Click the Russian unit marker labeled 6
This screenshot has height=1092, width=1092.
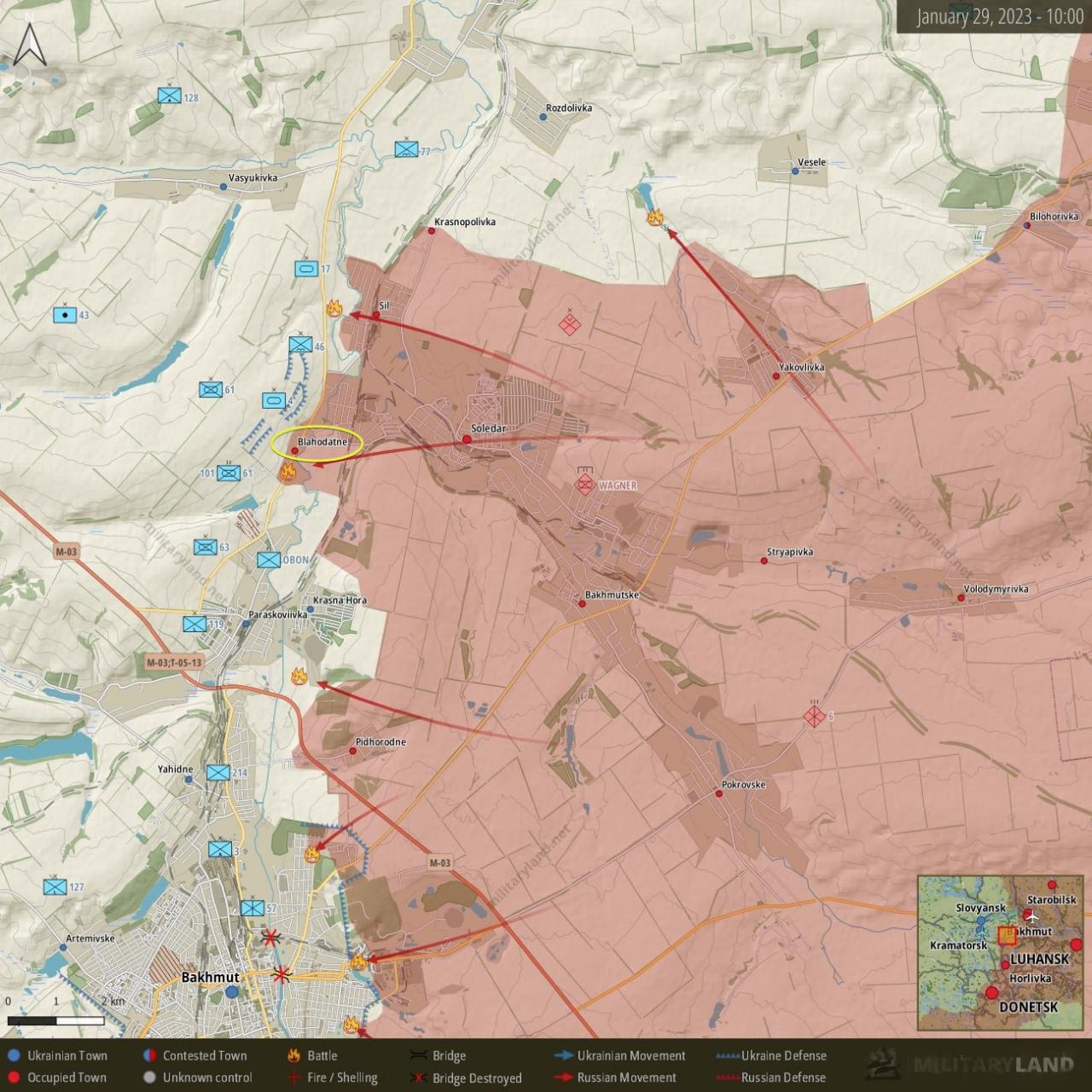click(814, 716)
